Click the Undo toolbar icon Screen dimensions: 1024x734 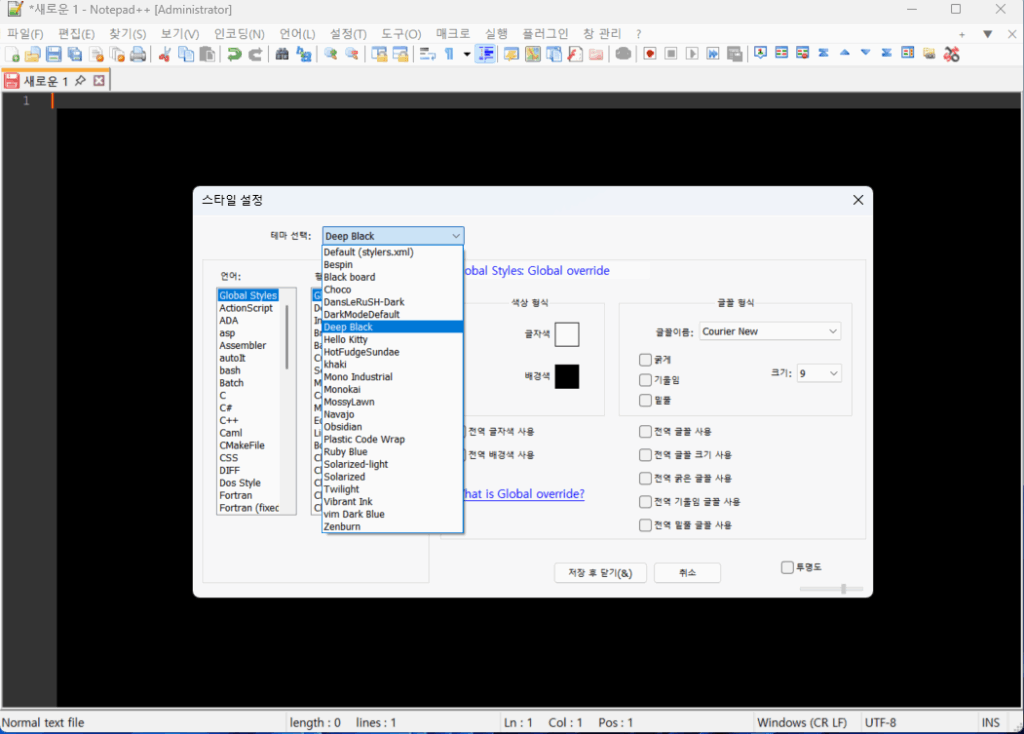(234, 54)
